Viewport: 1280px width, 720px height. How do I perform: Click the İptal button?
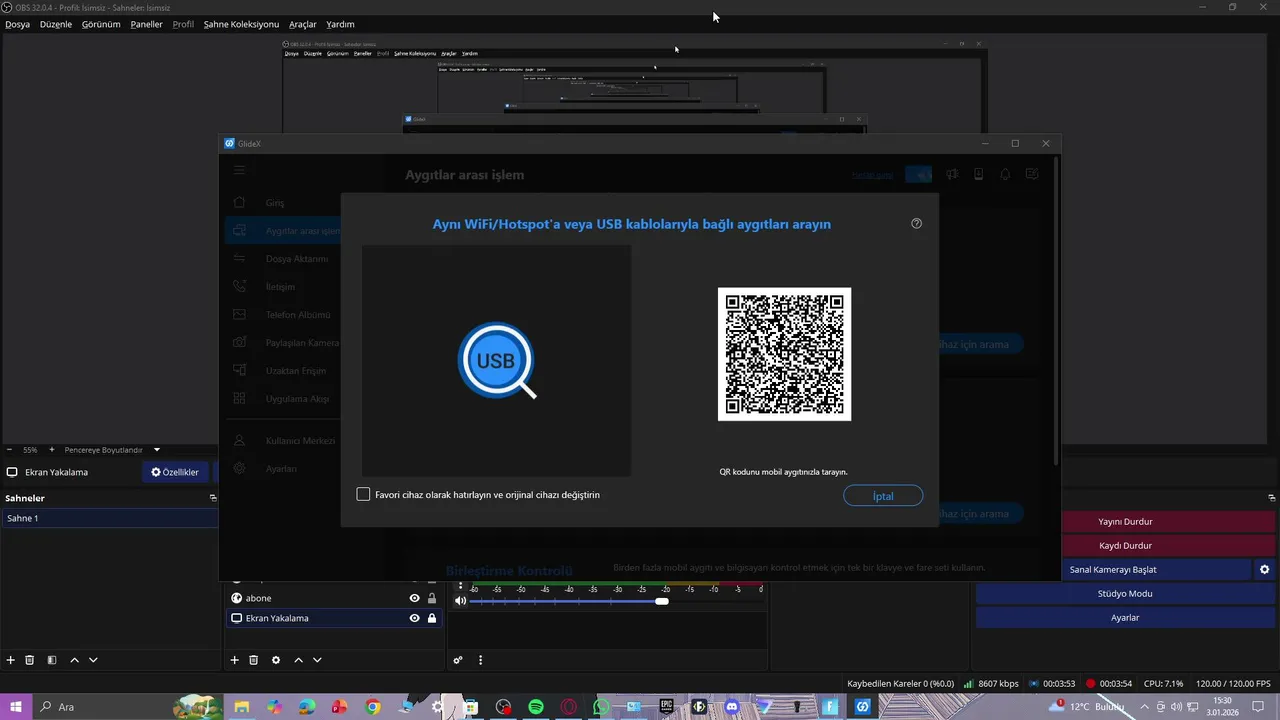[x=883, y=496]
